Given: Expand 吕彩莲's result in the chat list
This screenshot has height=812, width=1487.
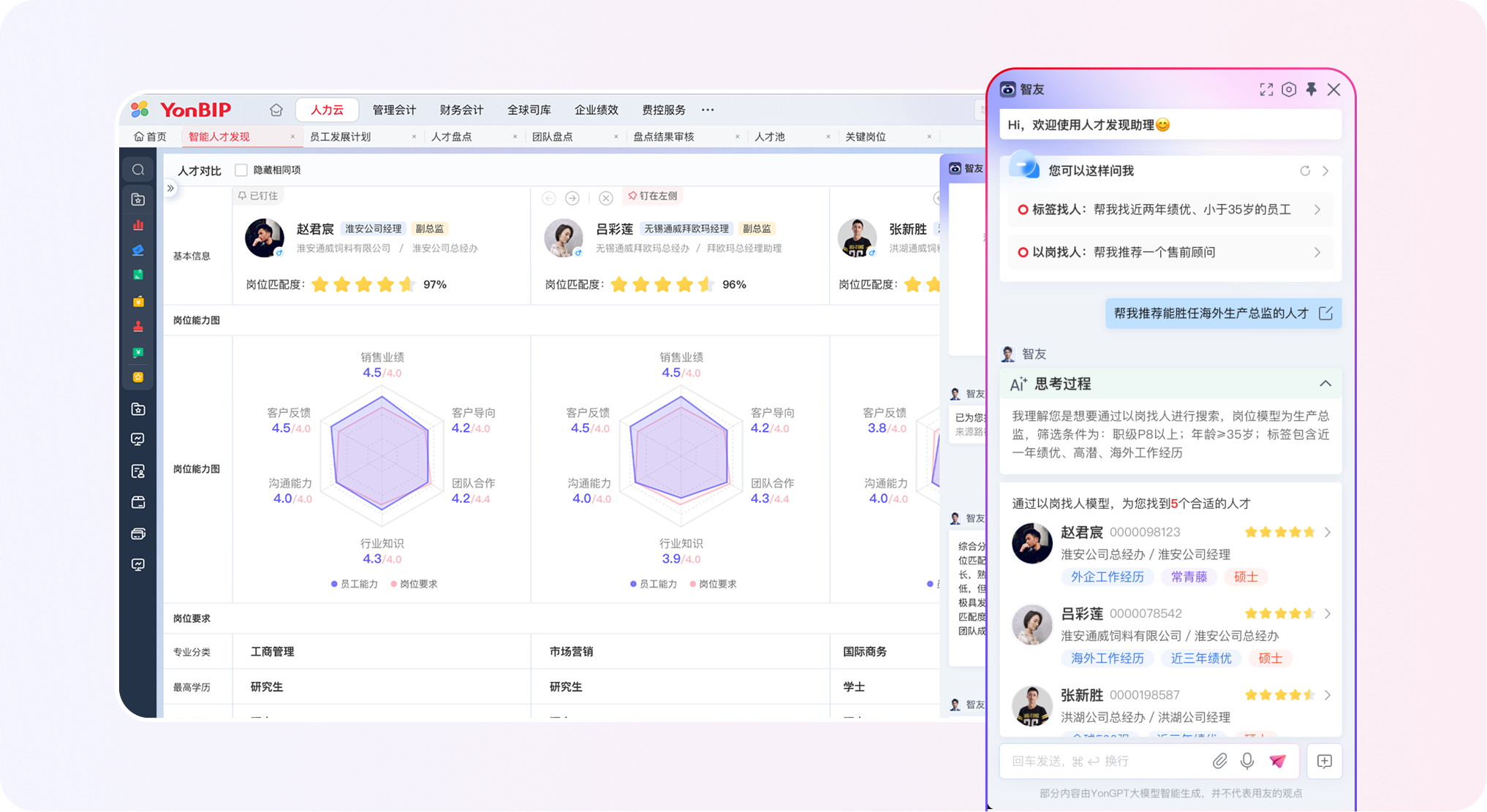Looking at the screenshot, I should tap(1328, 613).
